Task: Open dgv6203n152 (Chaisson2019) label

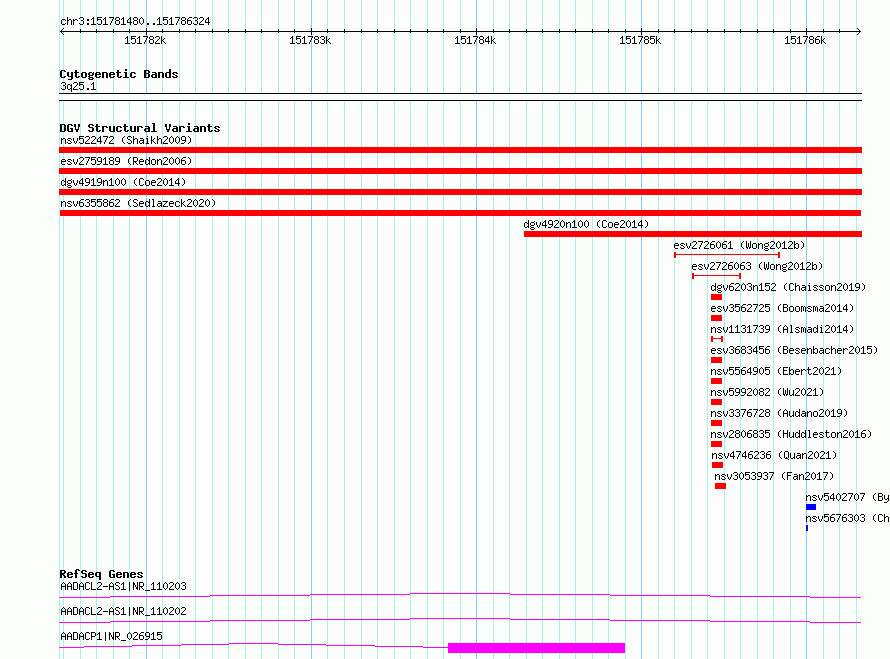Action: (x=788, y=287)
